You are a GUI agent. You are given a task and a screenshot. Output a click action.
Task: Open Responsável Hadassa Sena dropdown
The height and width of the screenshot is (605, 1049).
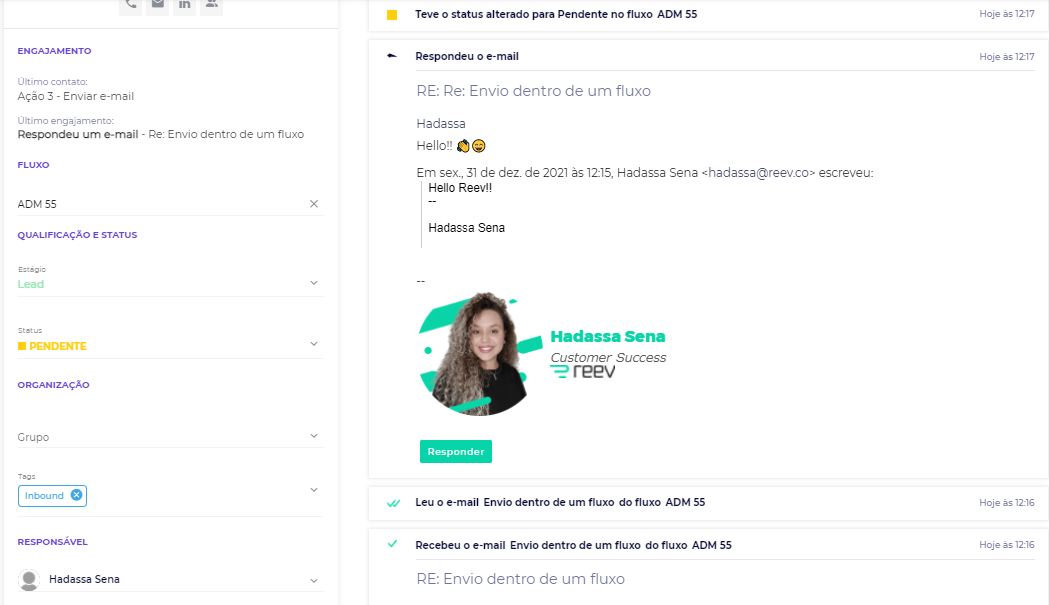(313, 580)
